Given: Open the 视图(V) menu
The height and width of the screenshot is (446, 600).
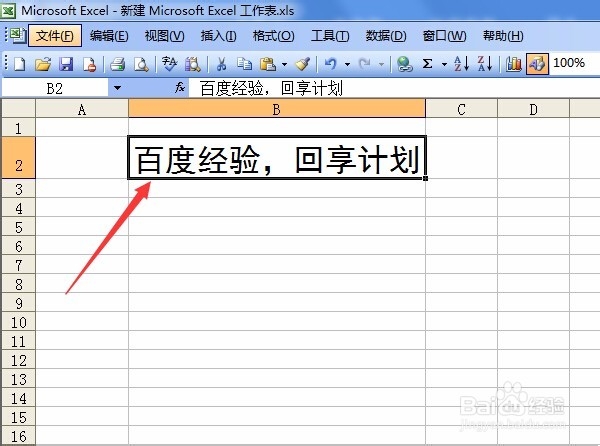Looking at the screenshot, I should [x=165, y=36].
